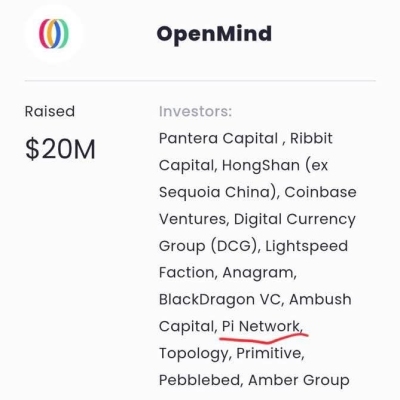Open Amber Group investor link
The image size is (400, 400).
point(299,380)
